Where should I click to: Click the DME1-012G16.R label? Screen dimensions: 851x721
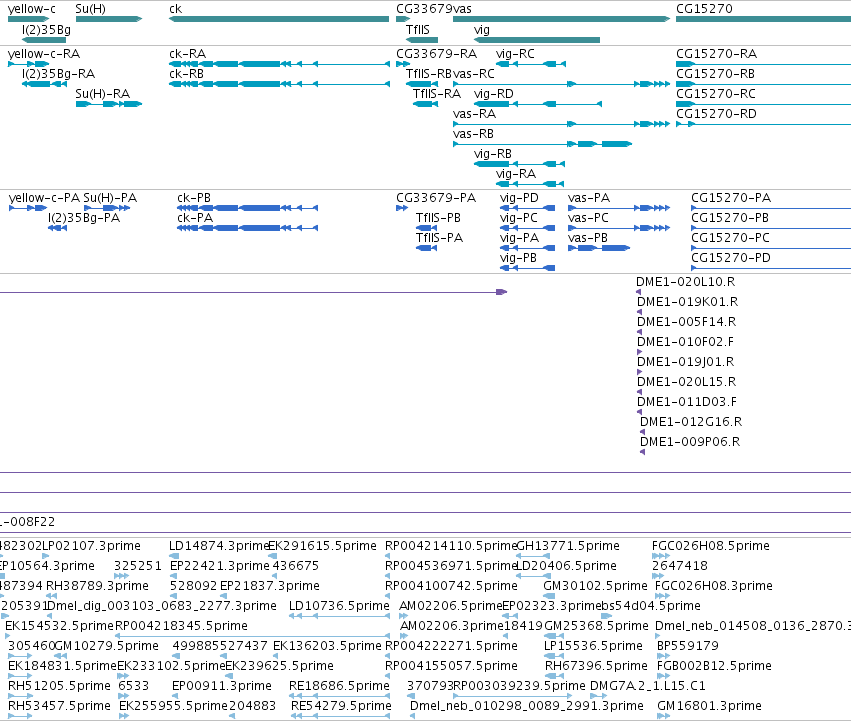(x=691, y=422)
